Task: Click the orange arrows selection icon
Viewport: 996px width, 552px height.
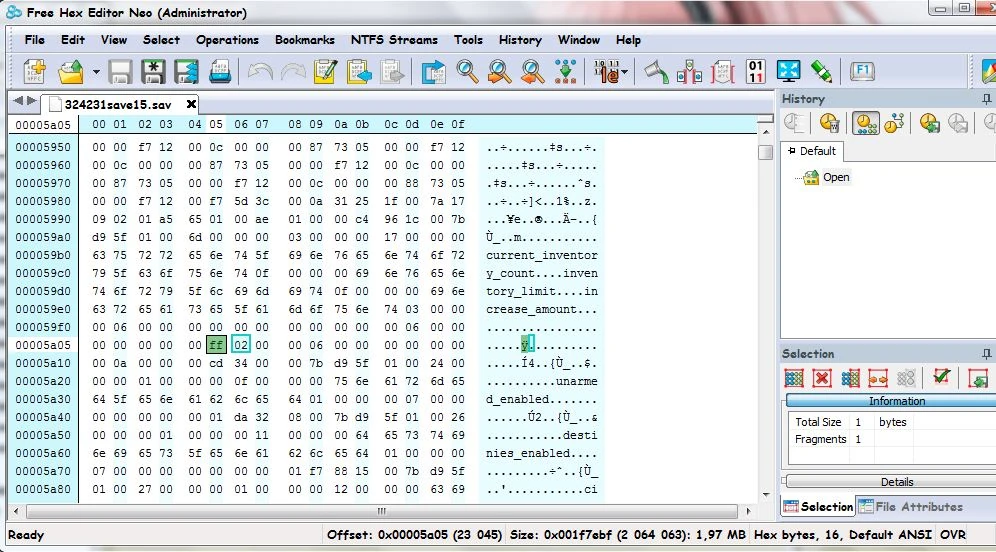Action: [878, 379]
